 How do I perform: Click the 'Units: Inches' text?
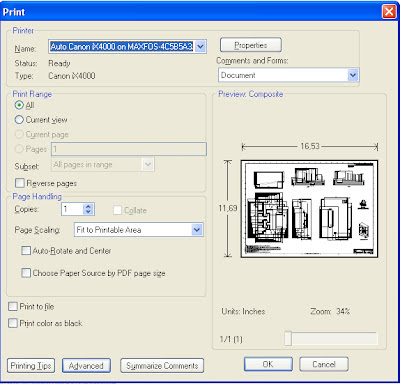click(243, 311)
